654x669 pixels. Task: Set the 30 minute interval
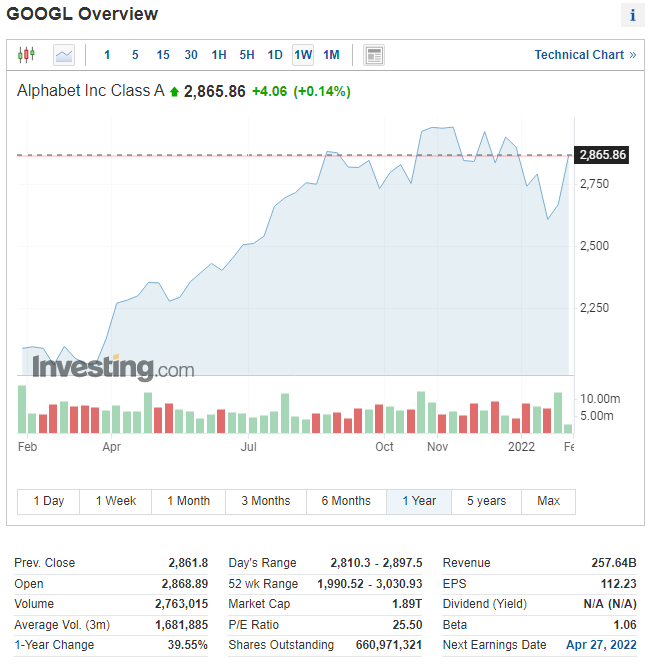coord(191,55)
